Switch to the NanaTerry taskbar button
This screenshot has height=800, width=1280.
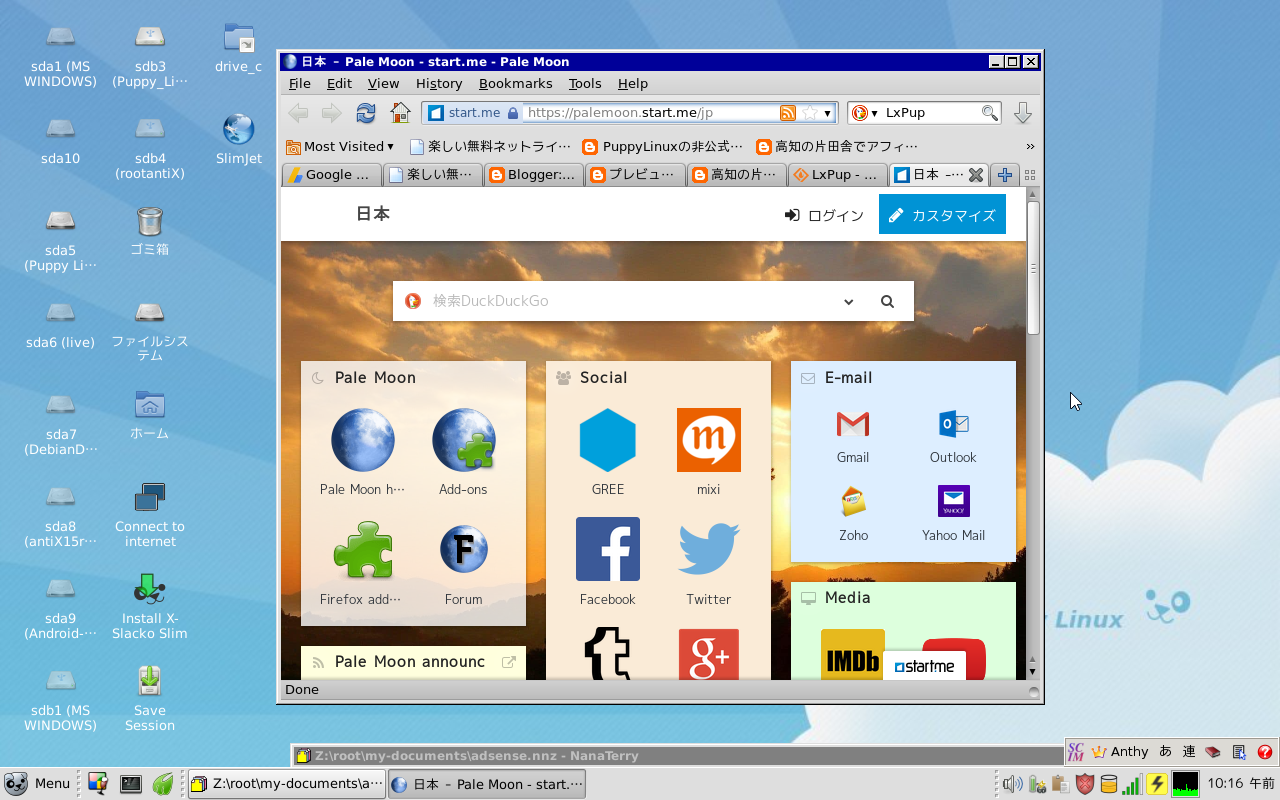(286, 784)
